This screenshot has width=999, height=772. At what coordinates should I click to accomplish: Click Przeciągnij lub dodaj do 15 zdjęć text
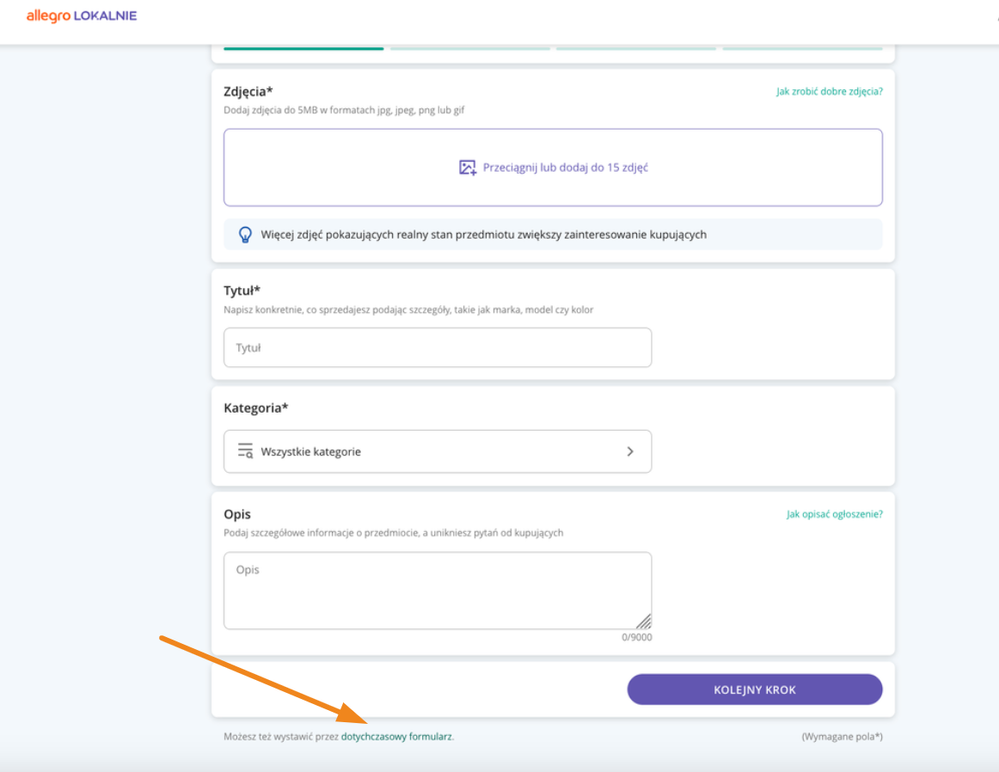565,168
